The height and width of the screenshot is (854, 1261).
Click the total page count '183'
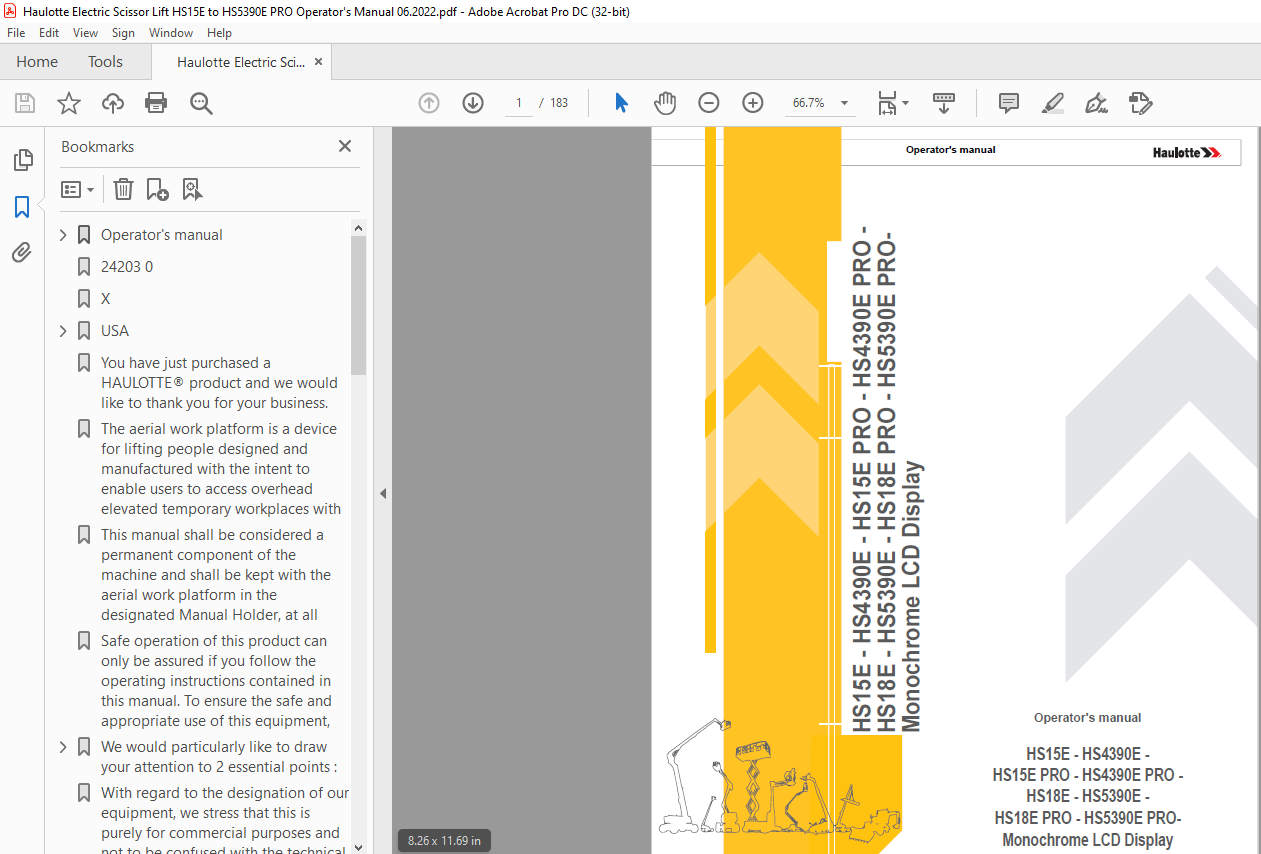click(x=559, y=103)
